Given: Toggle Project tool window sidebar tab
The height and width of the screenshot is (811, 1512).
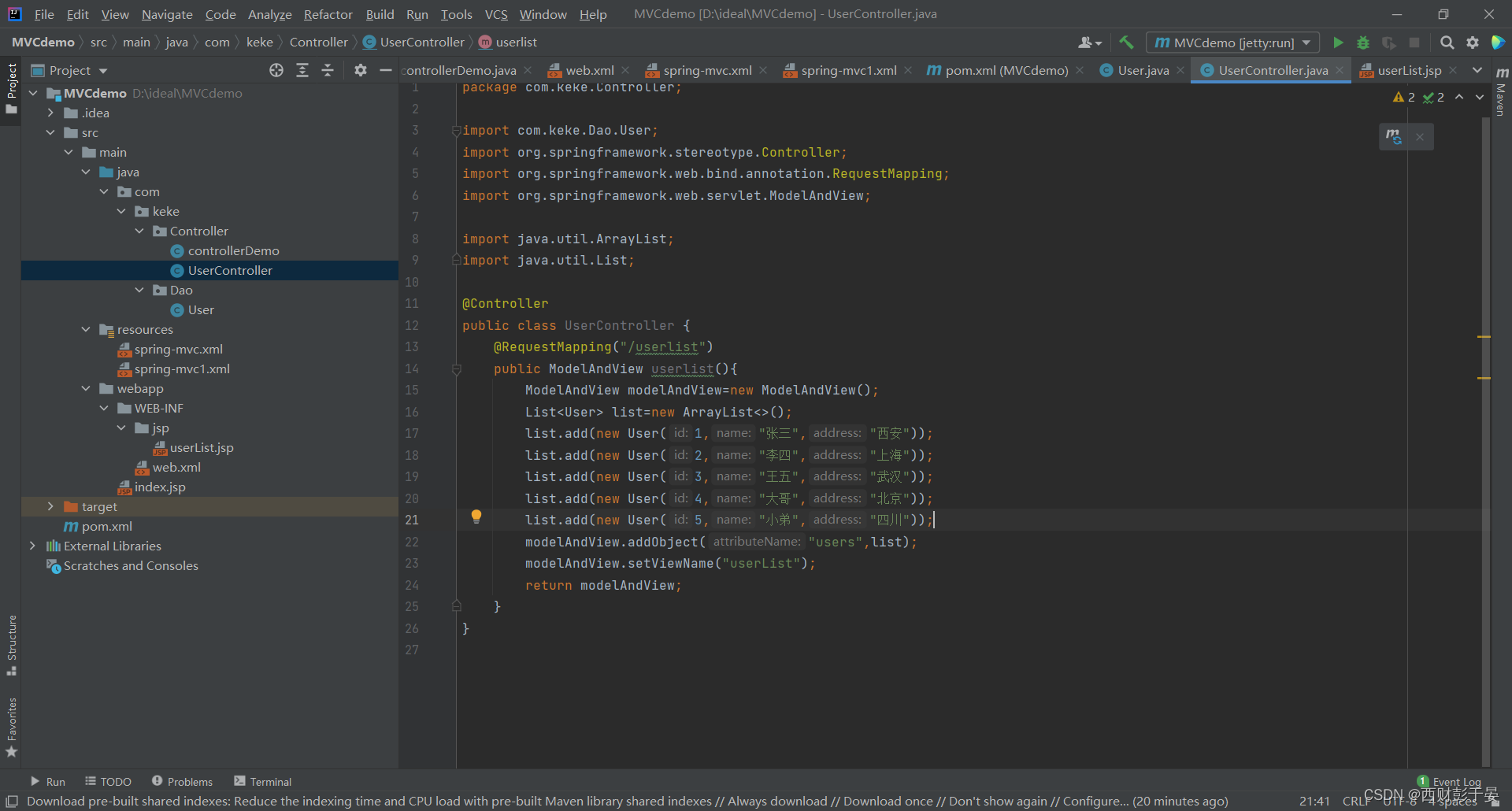Looking at the screenshot, I should (12, 87).
